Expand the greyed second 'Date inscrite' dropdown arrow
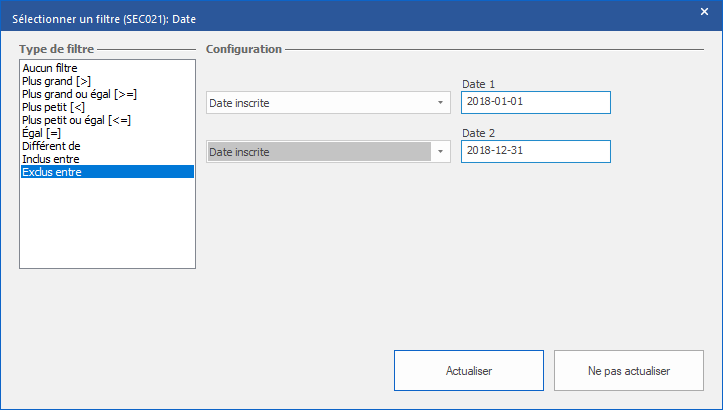Screen dimensions: 723x410 (x=440, y=152)
